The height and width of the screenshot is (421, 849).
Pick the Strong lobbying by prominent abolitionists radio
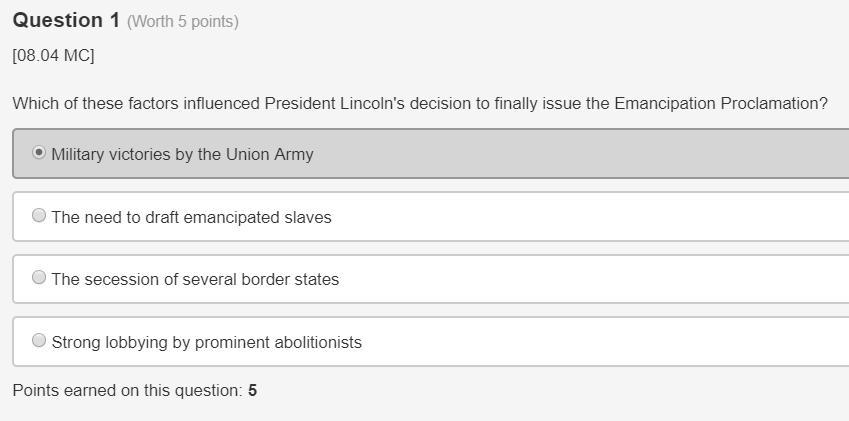(x=39, y=341)
